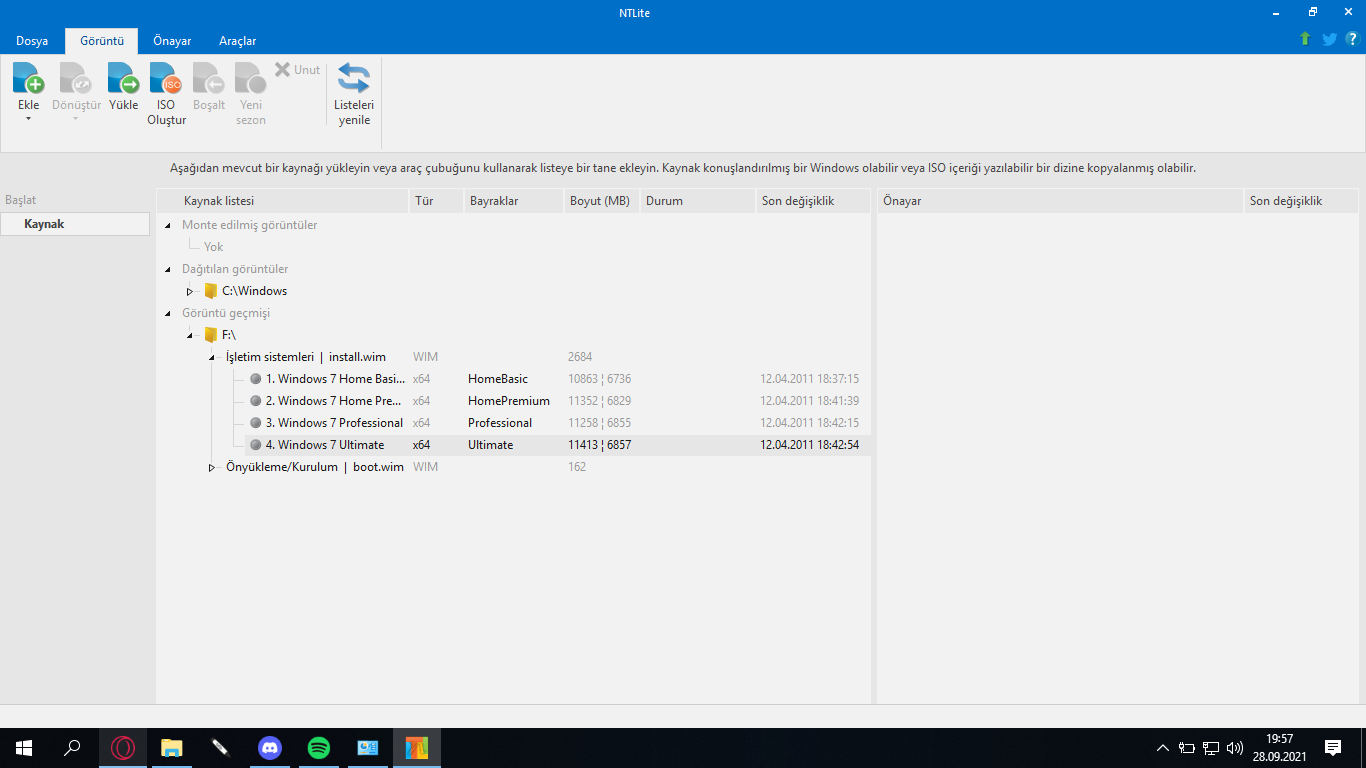Click the Dönüştür convert icon

(76, 78)
